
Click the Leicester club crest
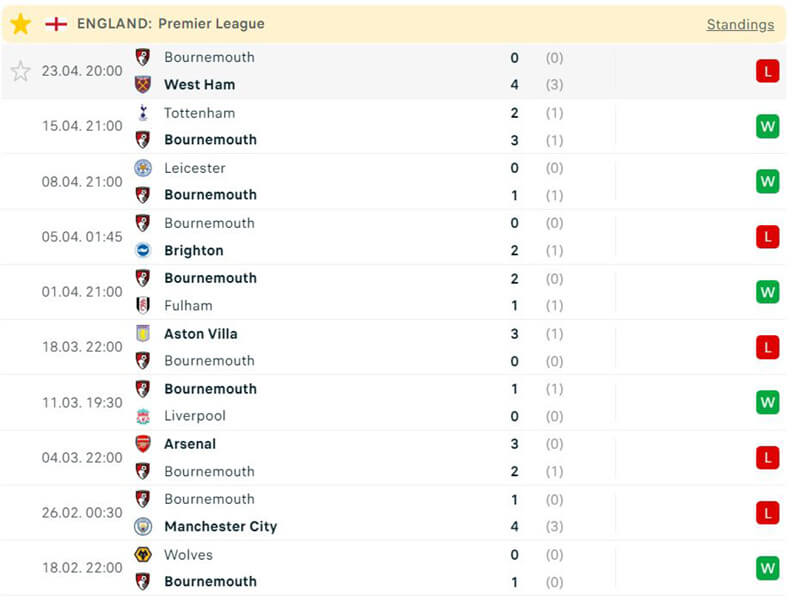143,168
